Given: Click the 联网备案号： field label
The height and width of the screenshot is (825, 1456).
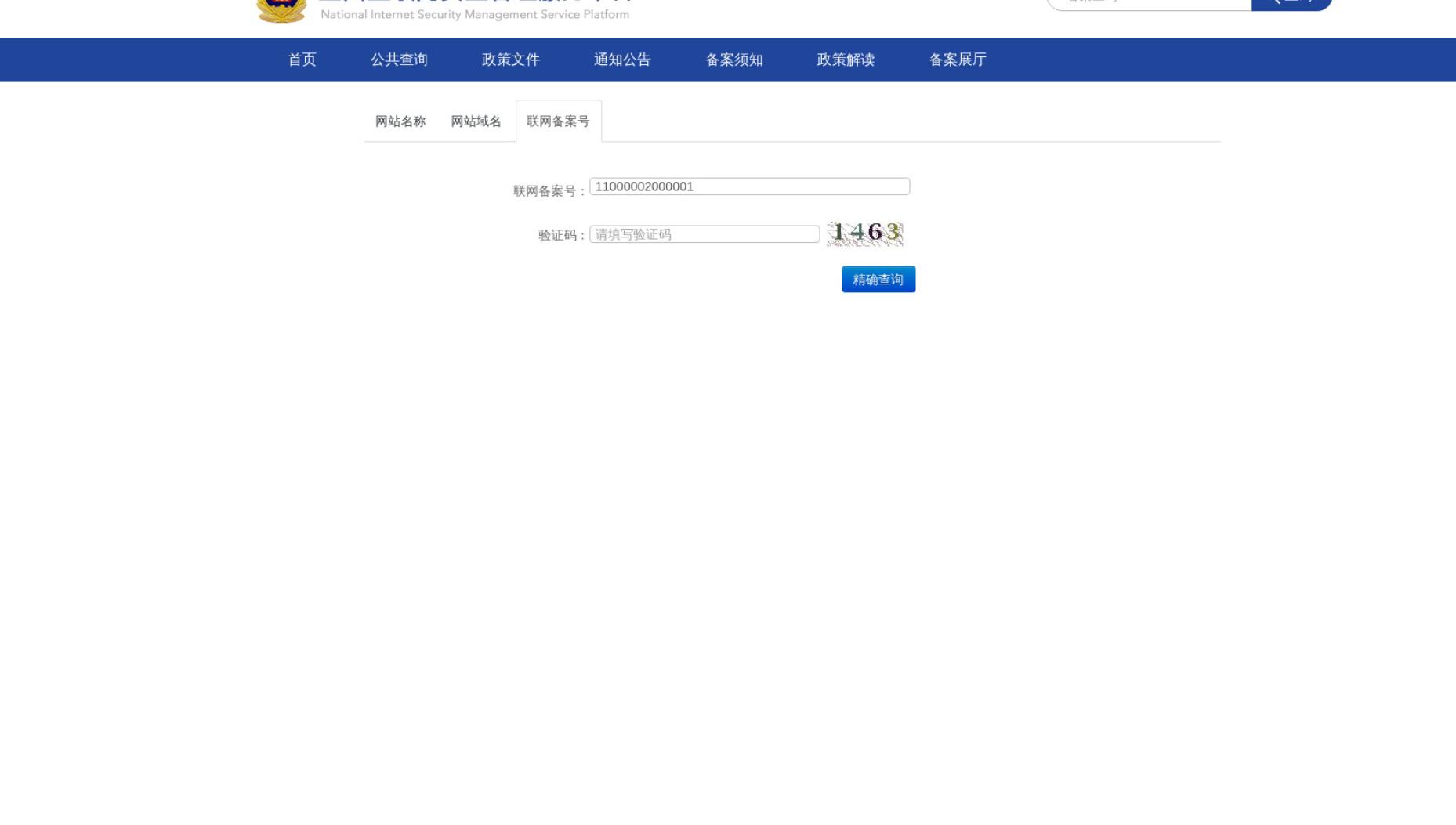Looking at the screenshot, I should [x=549, y=191].
